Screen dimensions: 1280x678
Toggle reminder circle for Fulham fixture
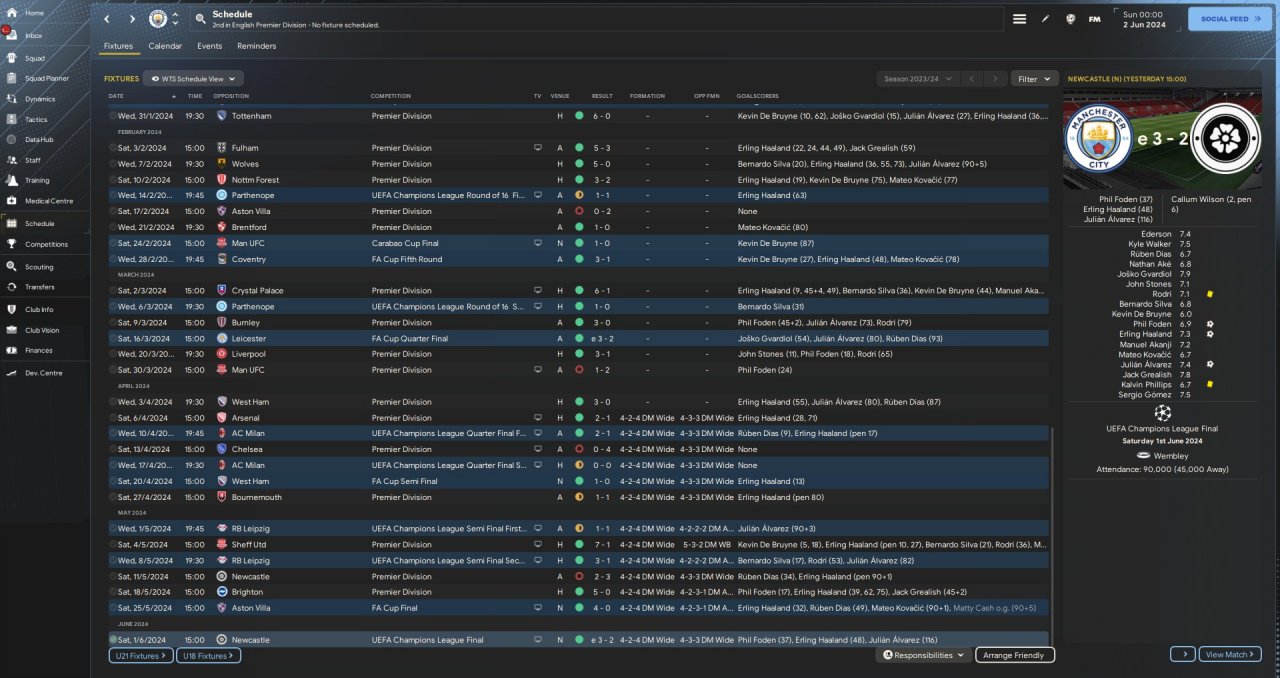(113, 148)
